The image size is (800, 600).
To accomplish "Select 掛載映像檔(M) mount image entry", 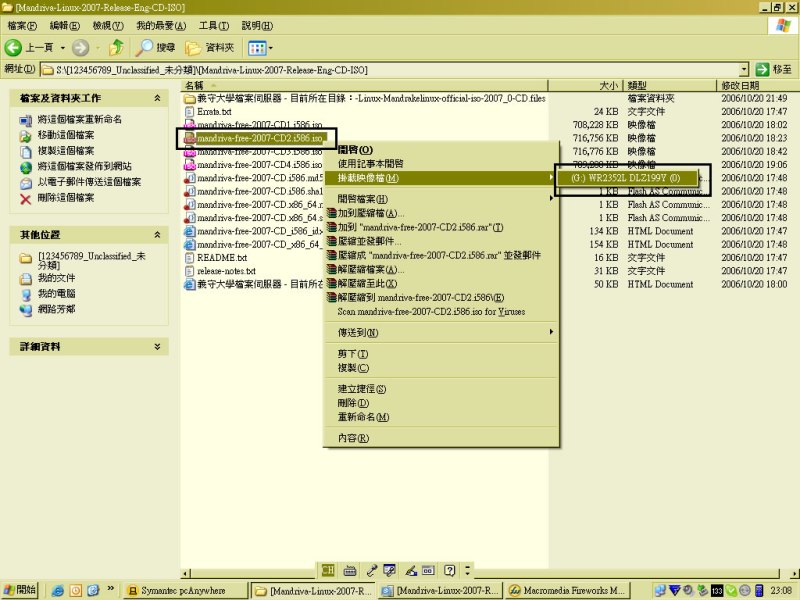I will (x=442, y=178).
